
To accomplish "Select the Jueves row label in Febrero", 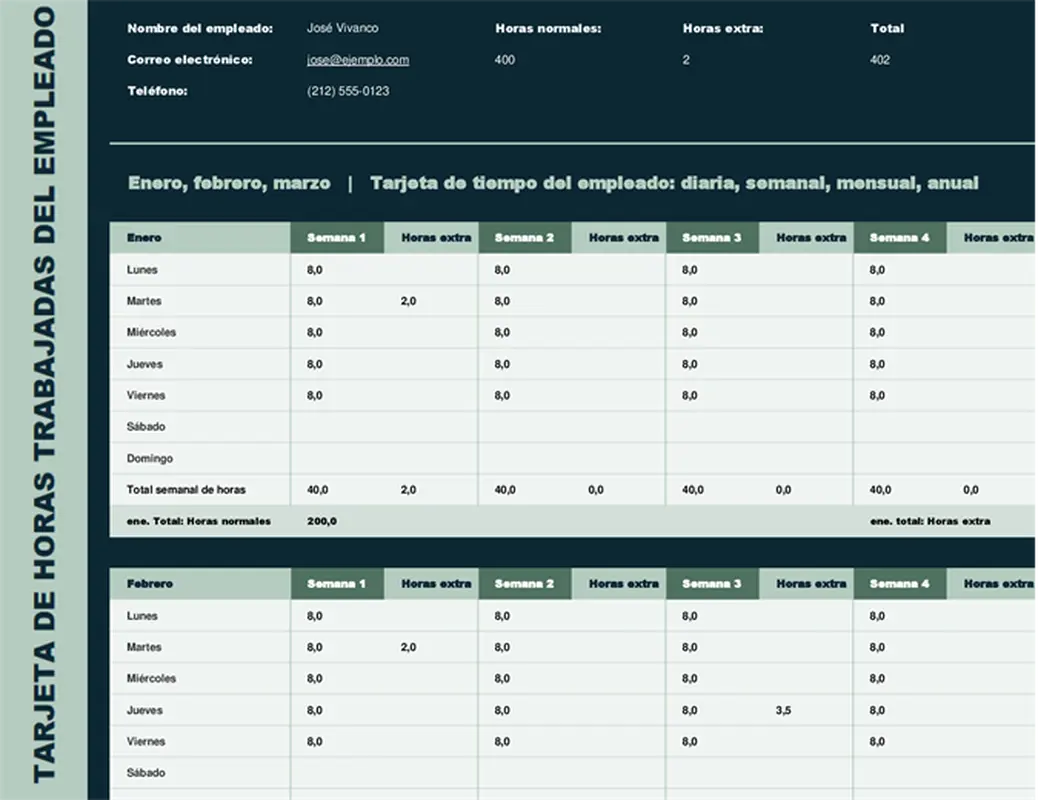I will (145, 711).
